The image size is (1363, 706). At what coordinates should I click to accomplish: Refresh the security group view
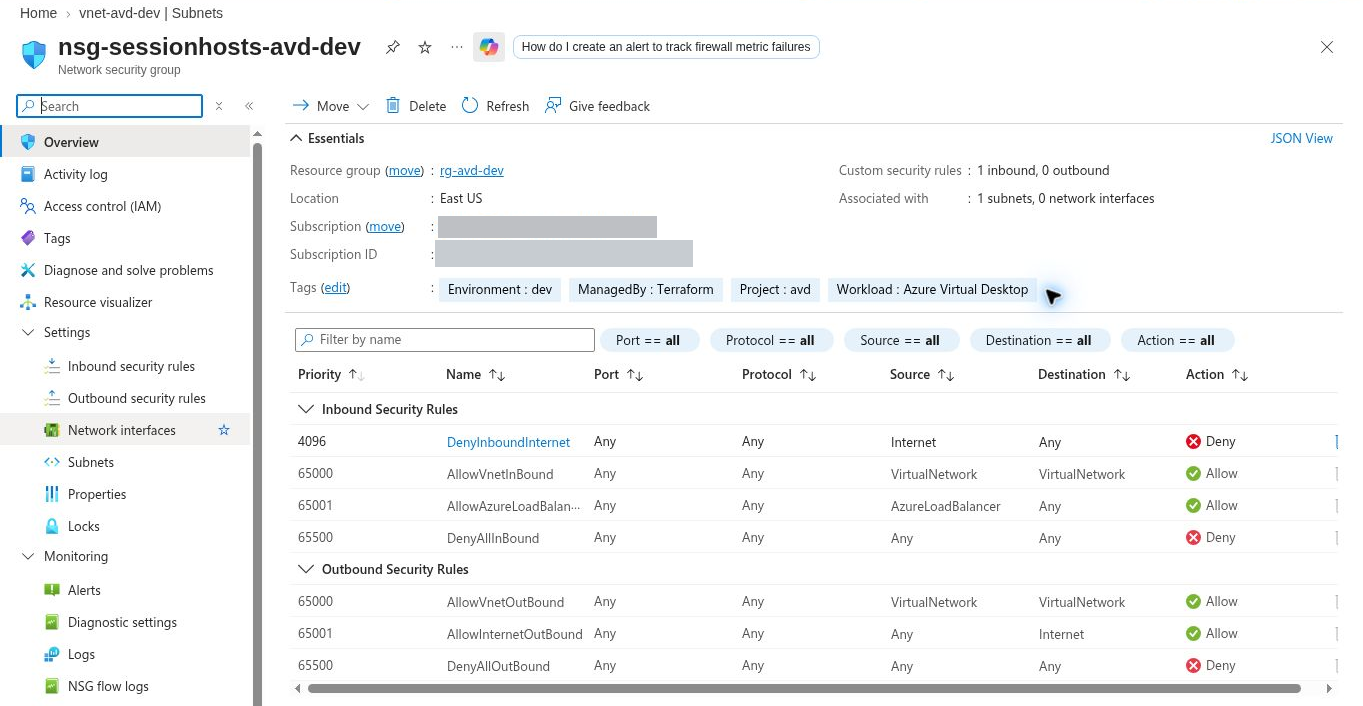[x=496, y=106]
